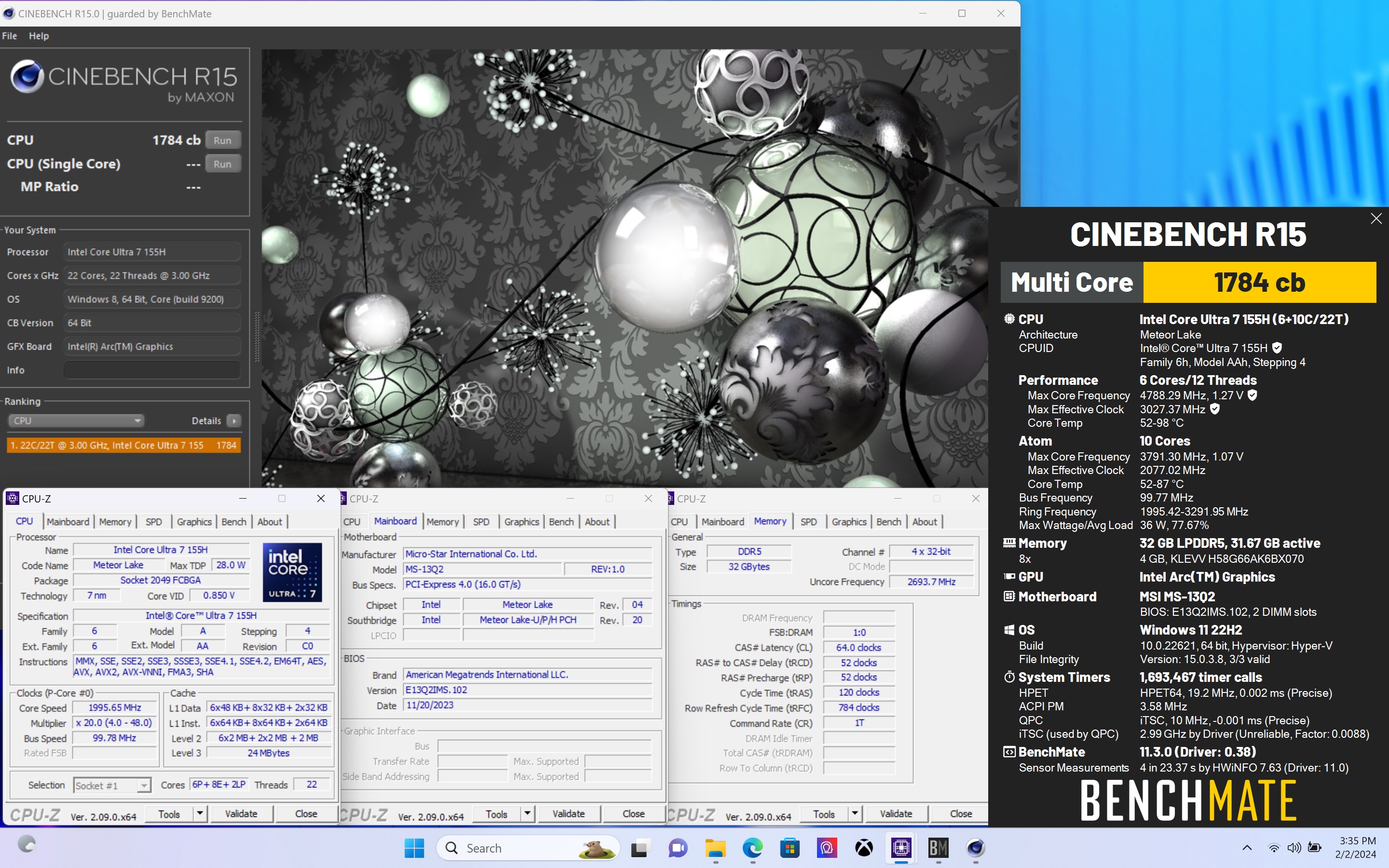Click Tools button in first CPU-Z window

coord(169,814)
